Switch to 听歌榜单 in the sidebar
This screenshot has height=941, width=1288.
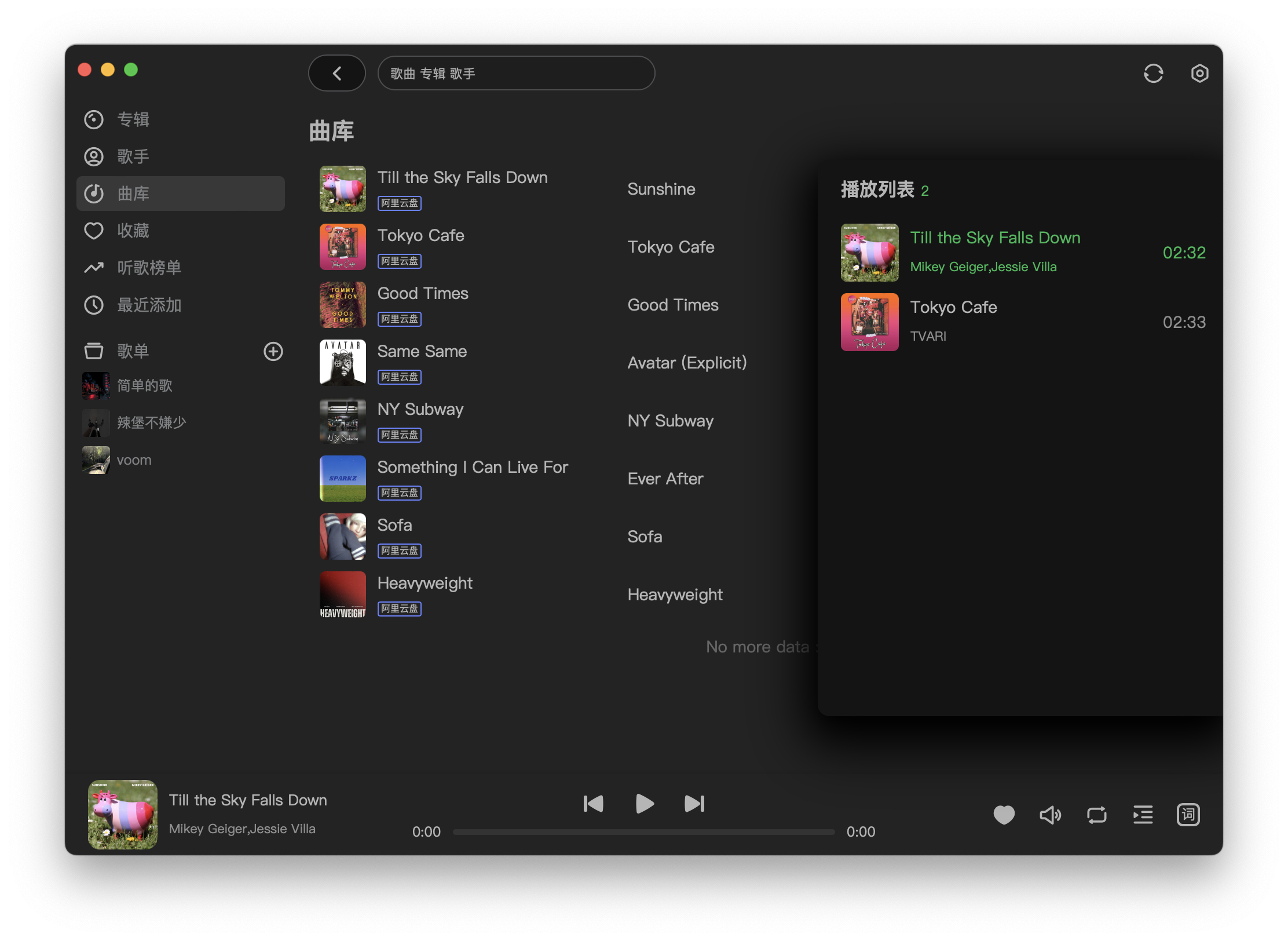coord(149,268)
